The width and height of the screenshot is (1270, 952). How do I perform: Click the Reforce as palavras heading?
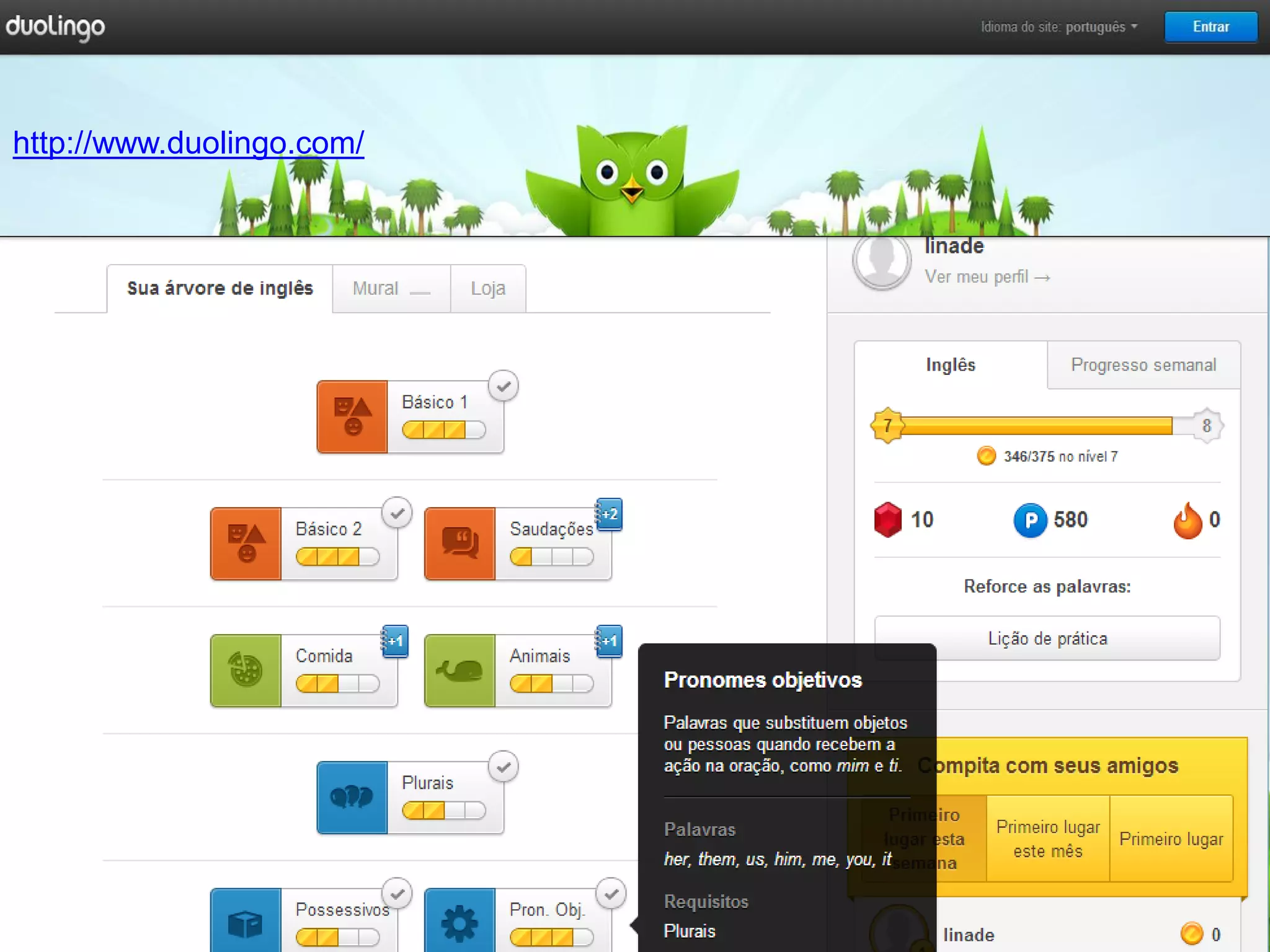point(1047,586)
